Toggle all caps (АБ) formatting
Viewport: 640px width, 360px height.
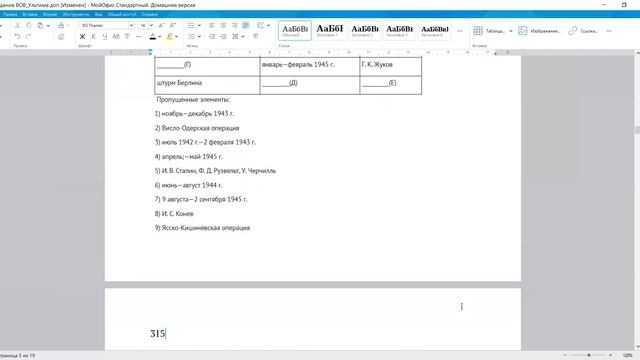pyautogui.click(x=116, y=37)
